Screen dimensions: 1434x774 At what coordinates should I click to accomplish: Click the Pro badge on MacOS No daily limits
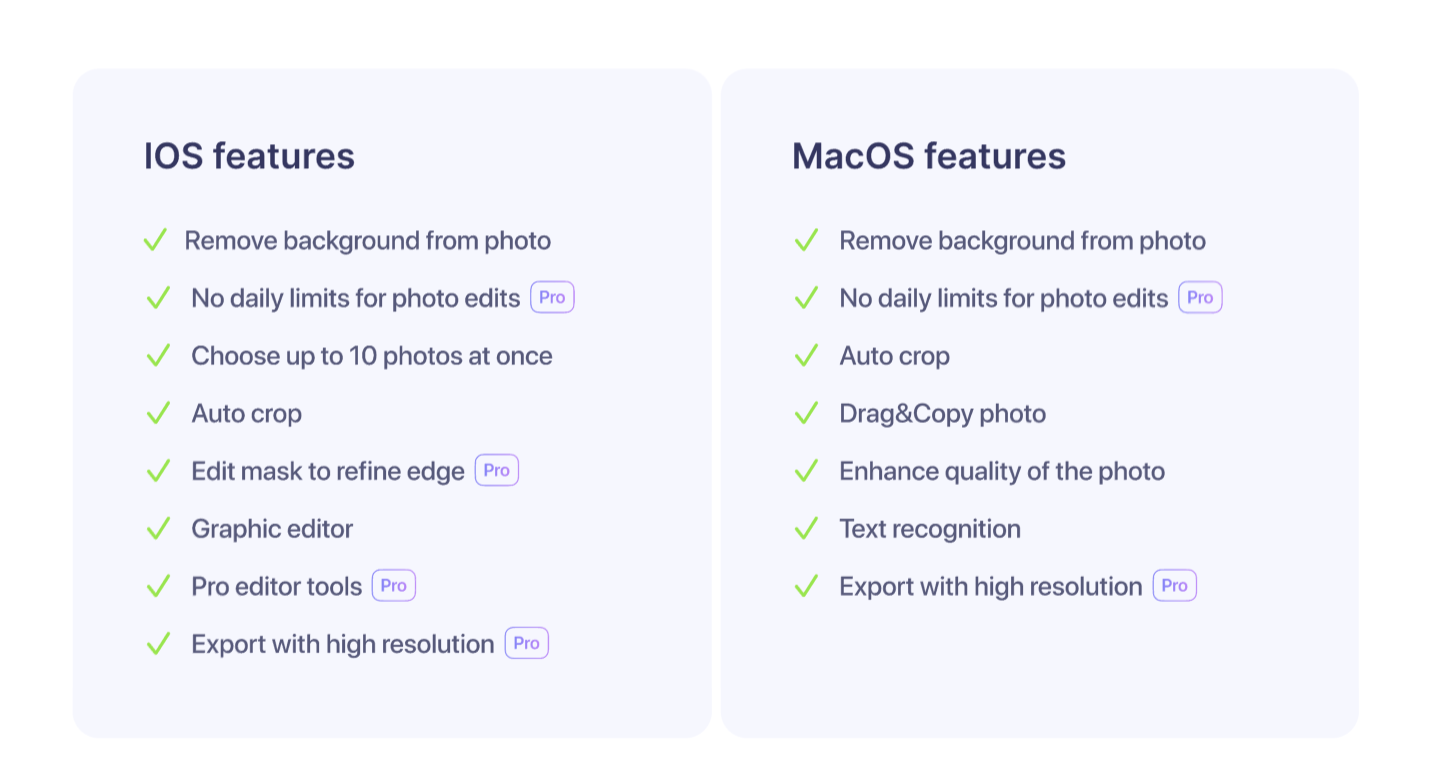click(1200, 298)
